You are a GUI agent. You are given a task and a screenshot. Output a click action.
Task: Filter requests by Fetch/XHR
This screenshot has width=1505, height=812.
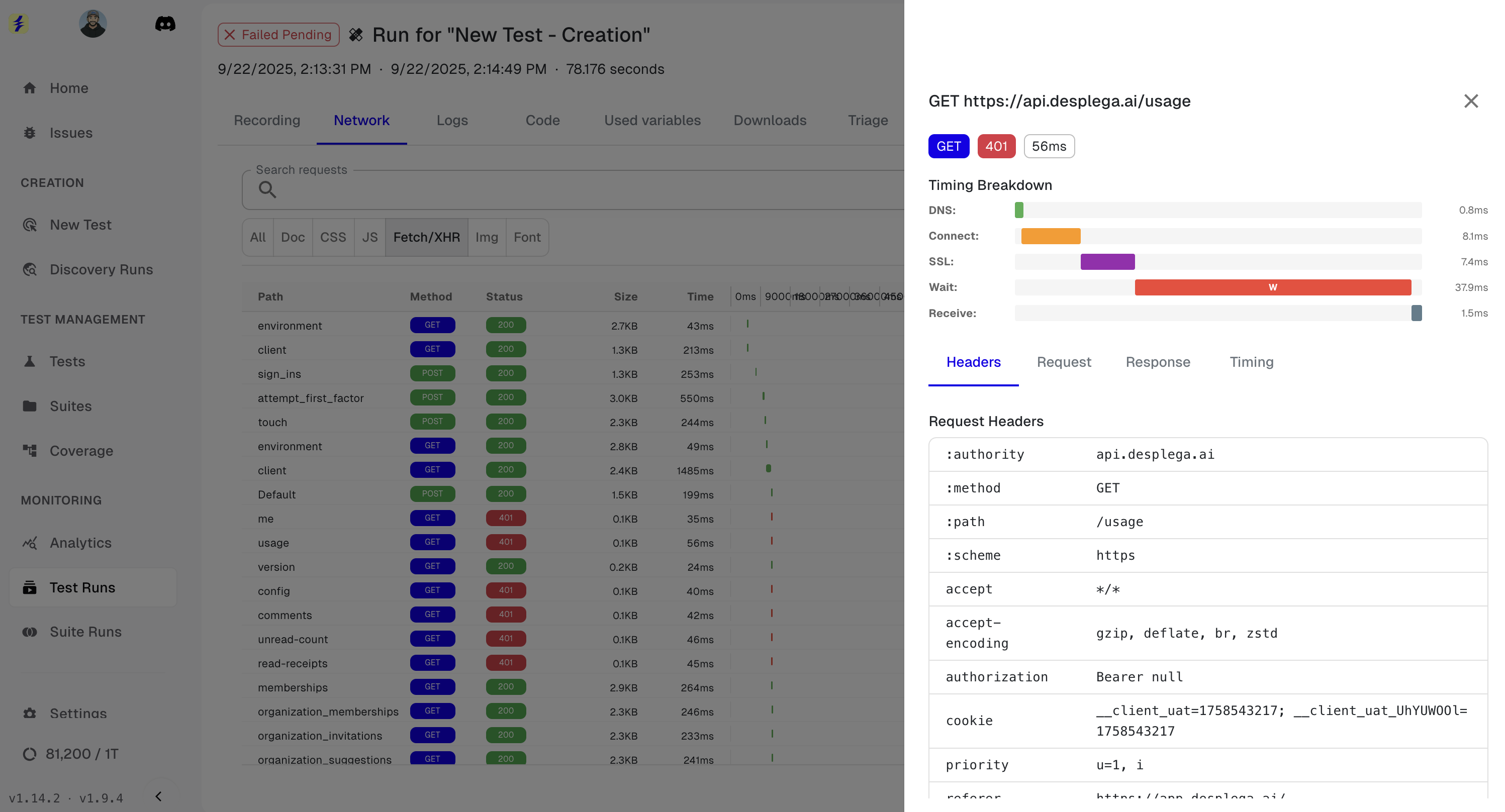[426, 237]
